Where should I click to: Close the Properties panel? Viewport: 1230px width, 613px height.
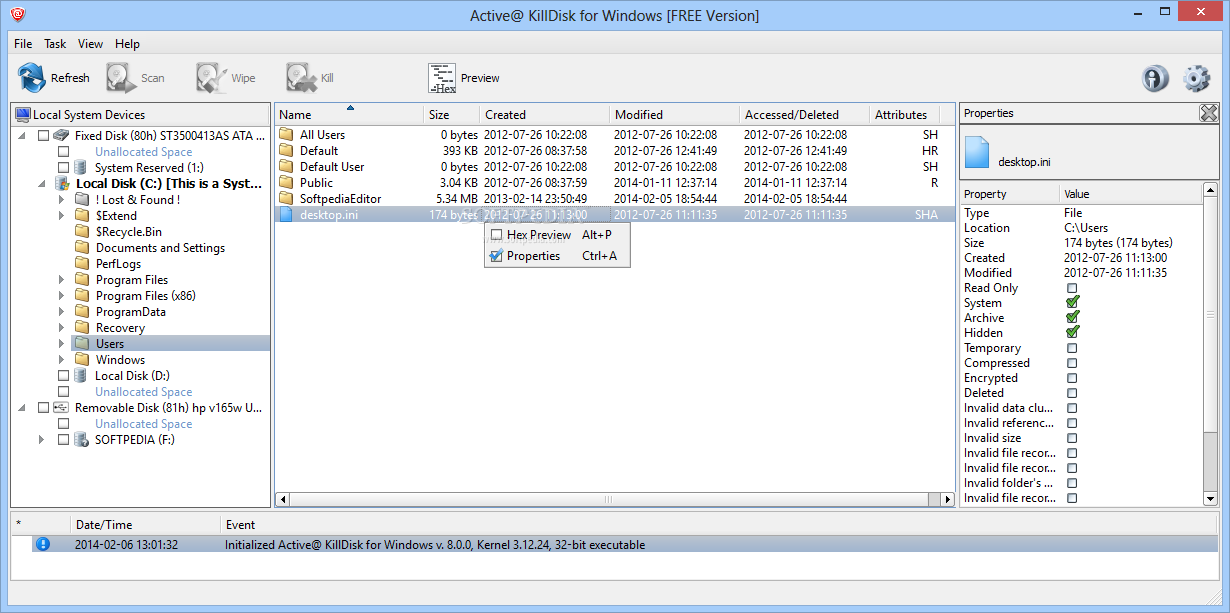(x=1209, y=113)
